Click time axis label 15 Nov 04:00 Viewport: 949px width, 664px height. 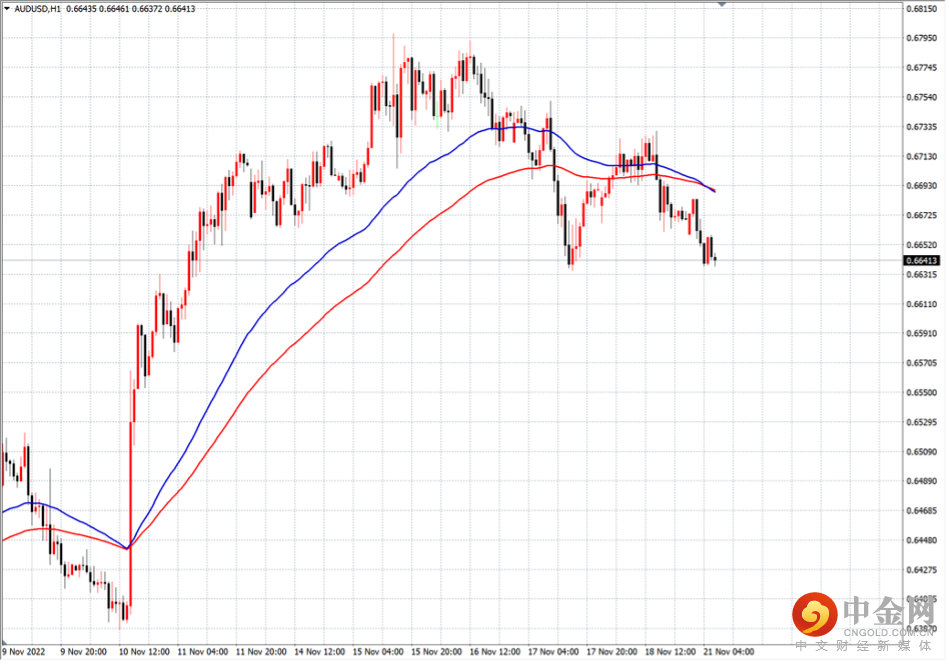pyautogui.click(x=378, y=652)
